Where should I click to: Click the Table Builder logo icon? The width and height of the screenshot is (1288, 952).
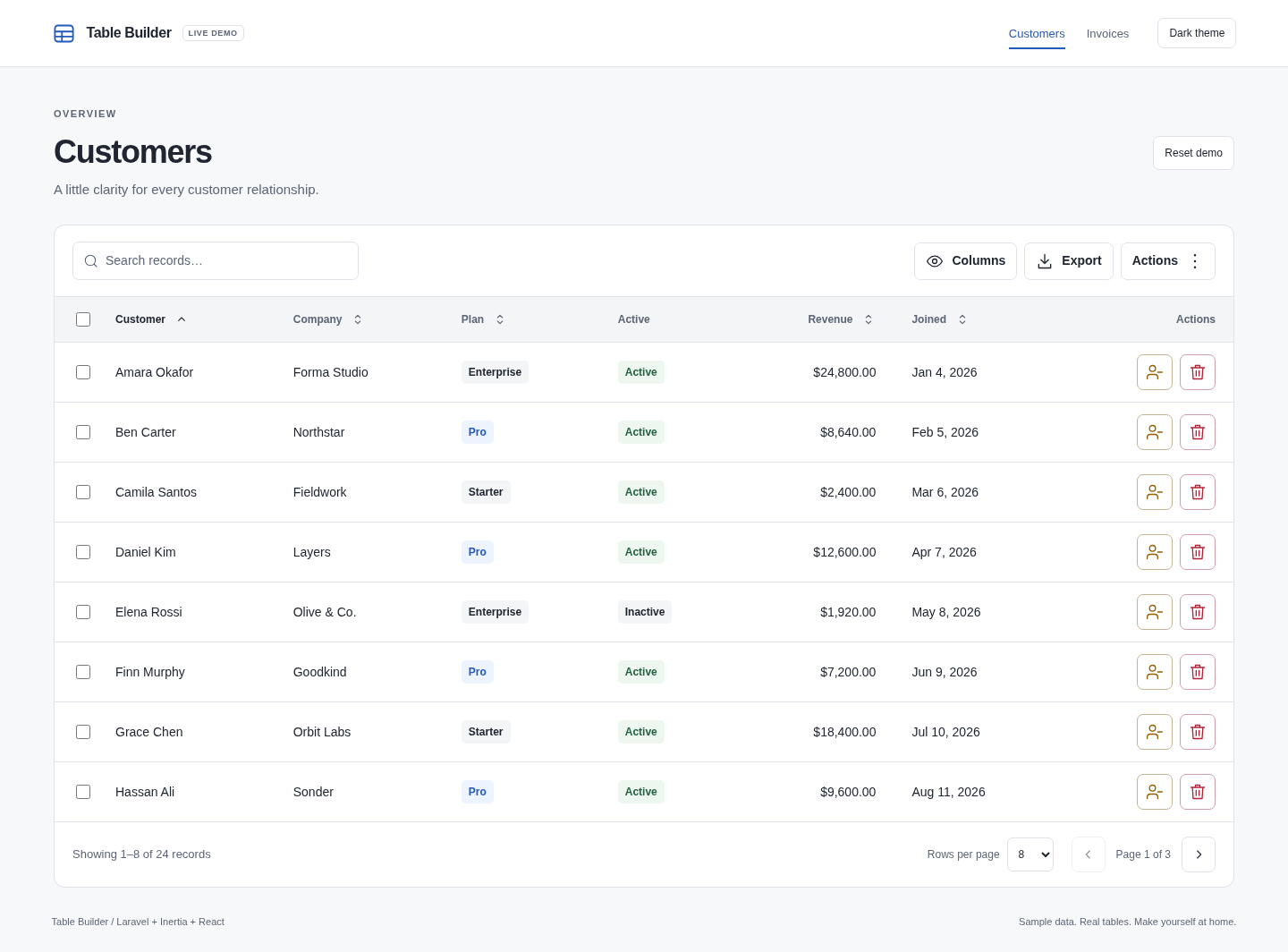[x=64, y=33]
